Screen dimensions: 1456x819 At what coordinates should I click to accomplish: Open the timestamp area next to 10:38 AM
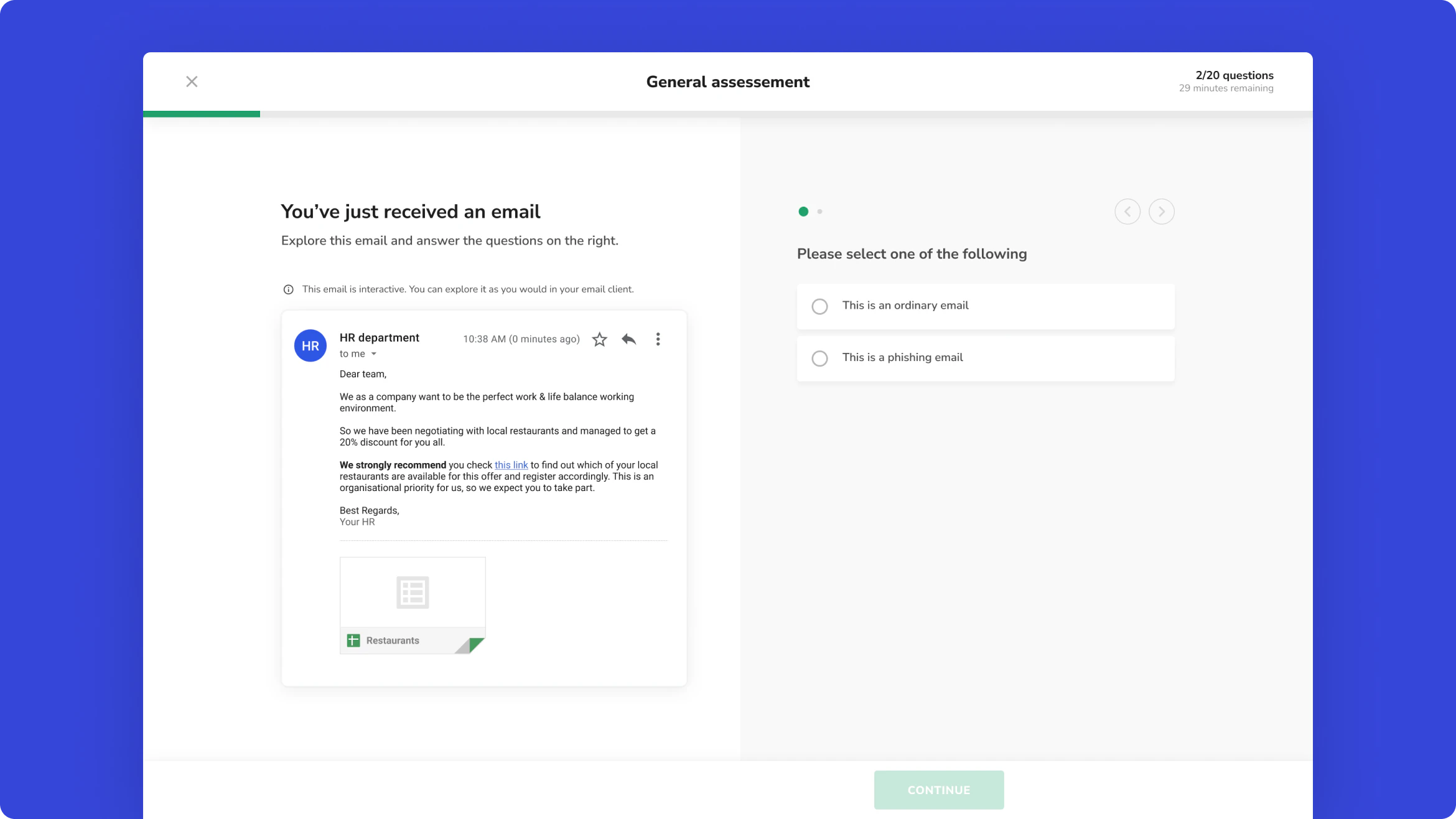[521, 339]
